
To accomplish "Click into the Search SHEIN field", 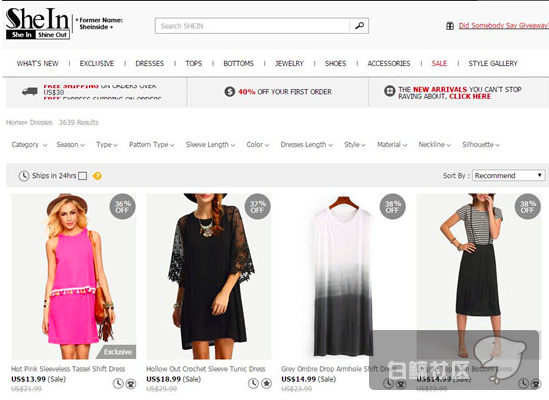I will click(x=252, y=26).
